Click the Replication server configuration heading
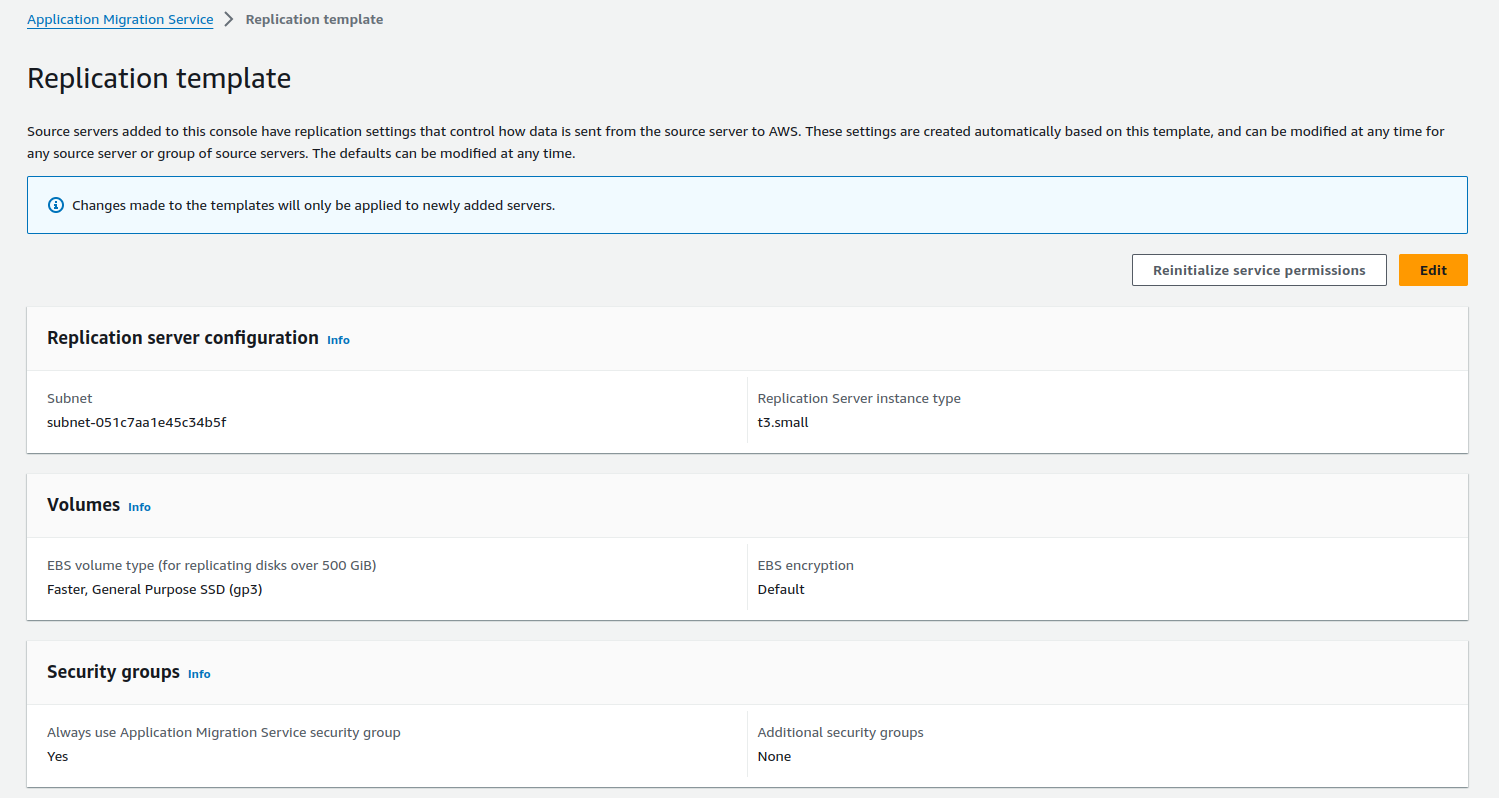1499x798 pixels. 183,338
